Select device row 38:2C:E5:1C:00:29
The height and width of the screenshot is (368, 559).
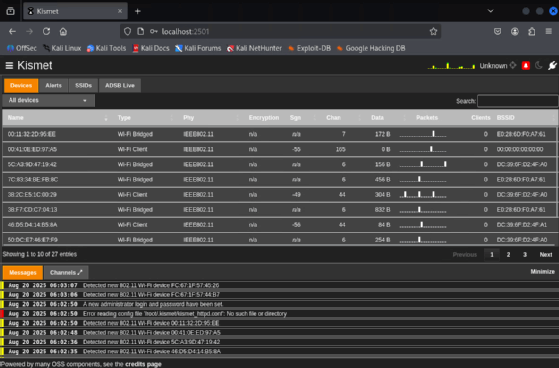click(x=279, y=195)
